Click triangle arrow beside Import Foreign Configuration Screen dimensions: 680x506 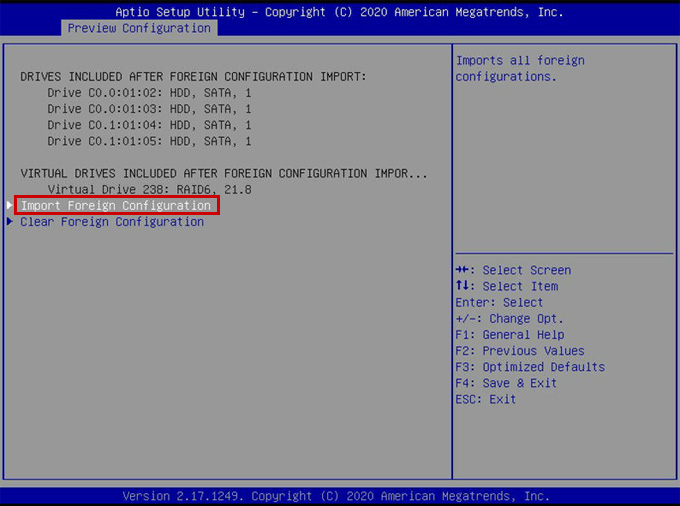coord(10,205)
